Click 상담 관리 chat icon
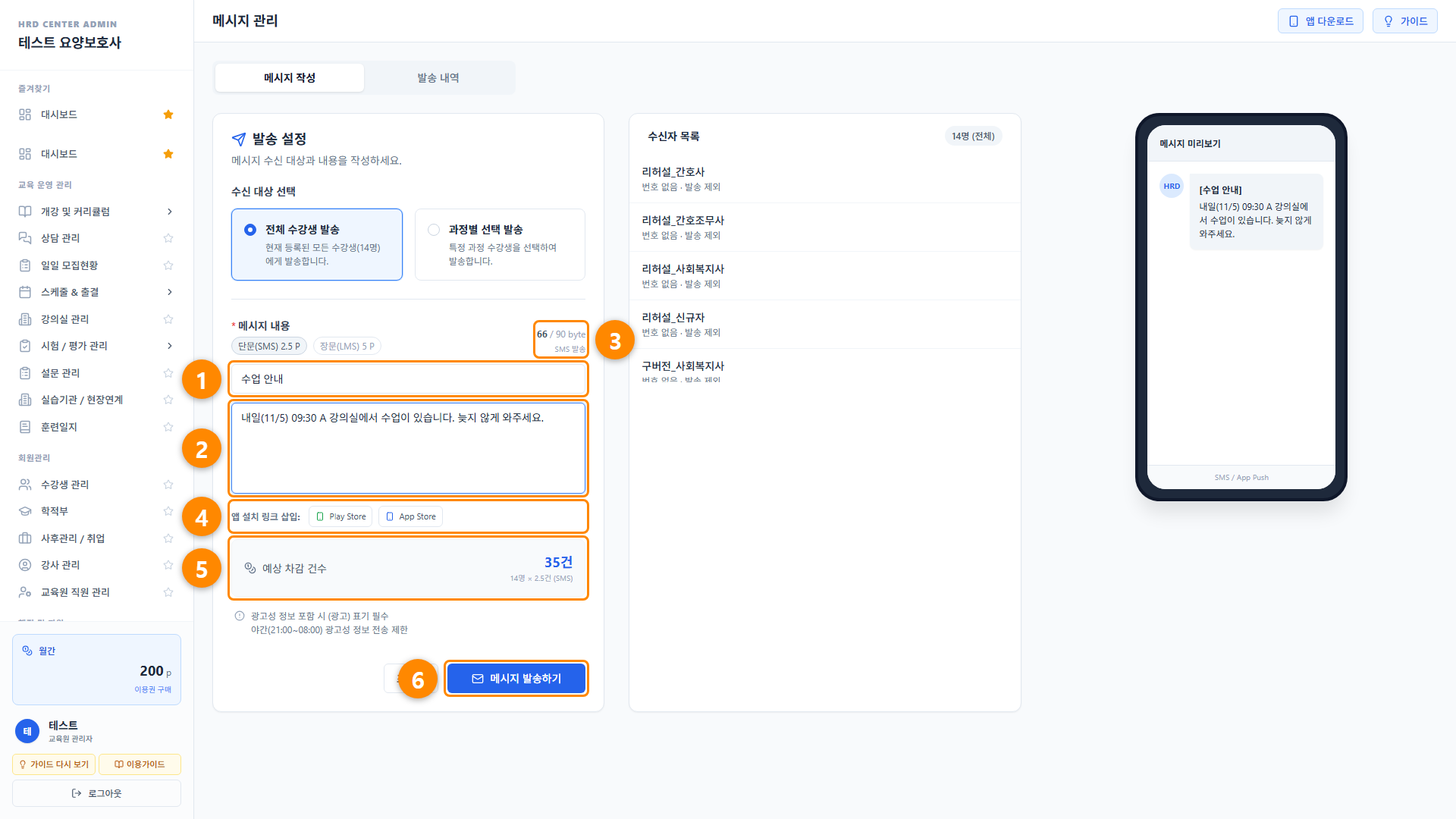 (25, 238)
